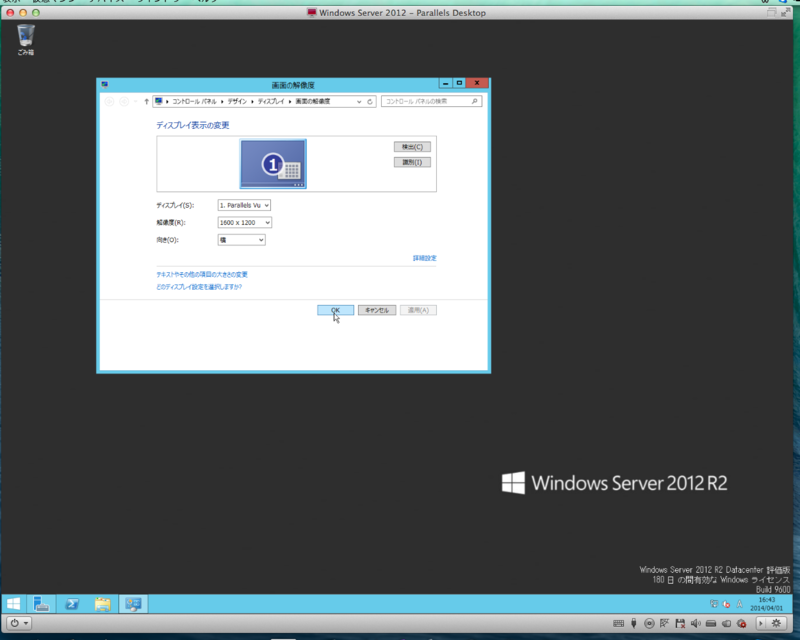Image resolution: width=800 pixels, height=640 pixels.
Task: Focus the Control Panel search field
Action: [431, 102]
